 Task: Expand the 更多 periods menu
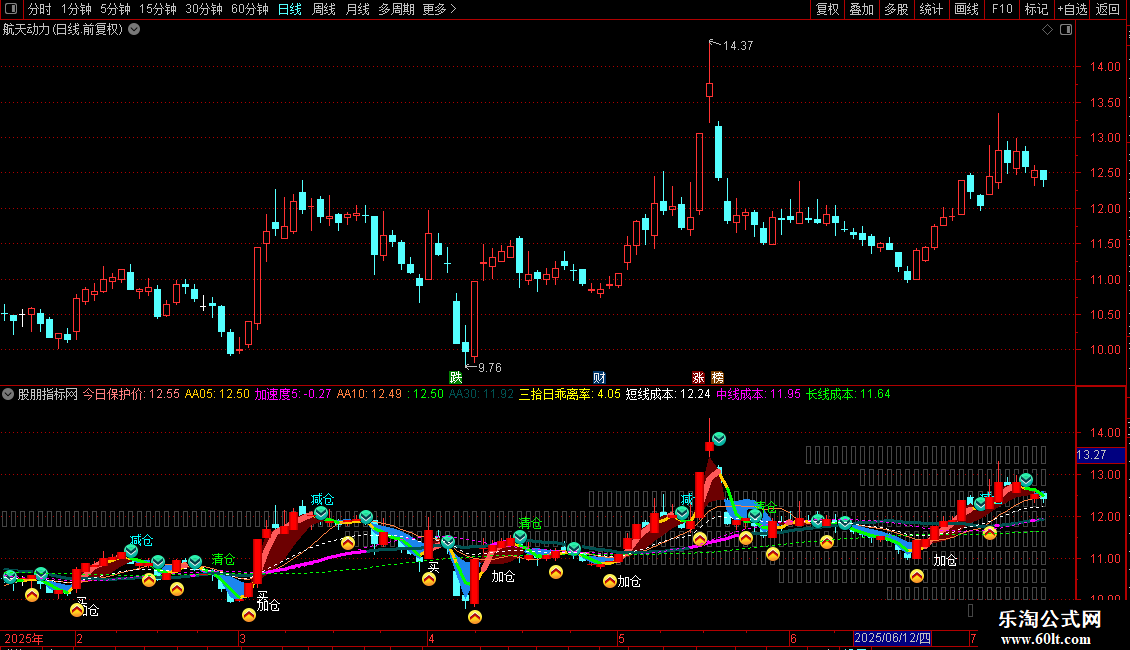click(x=440, y=9)
